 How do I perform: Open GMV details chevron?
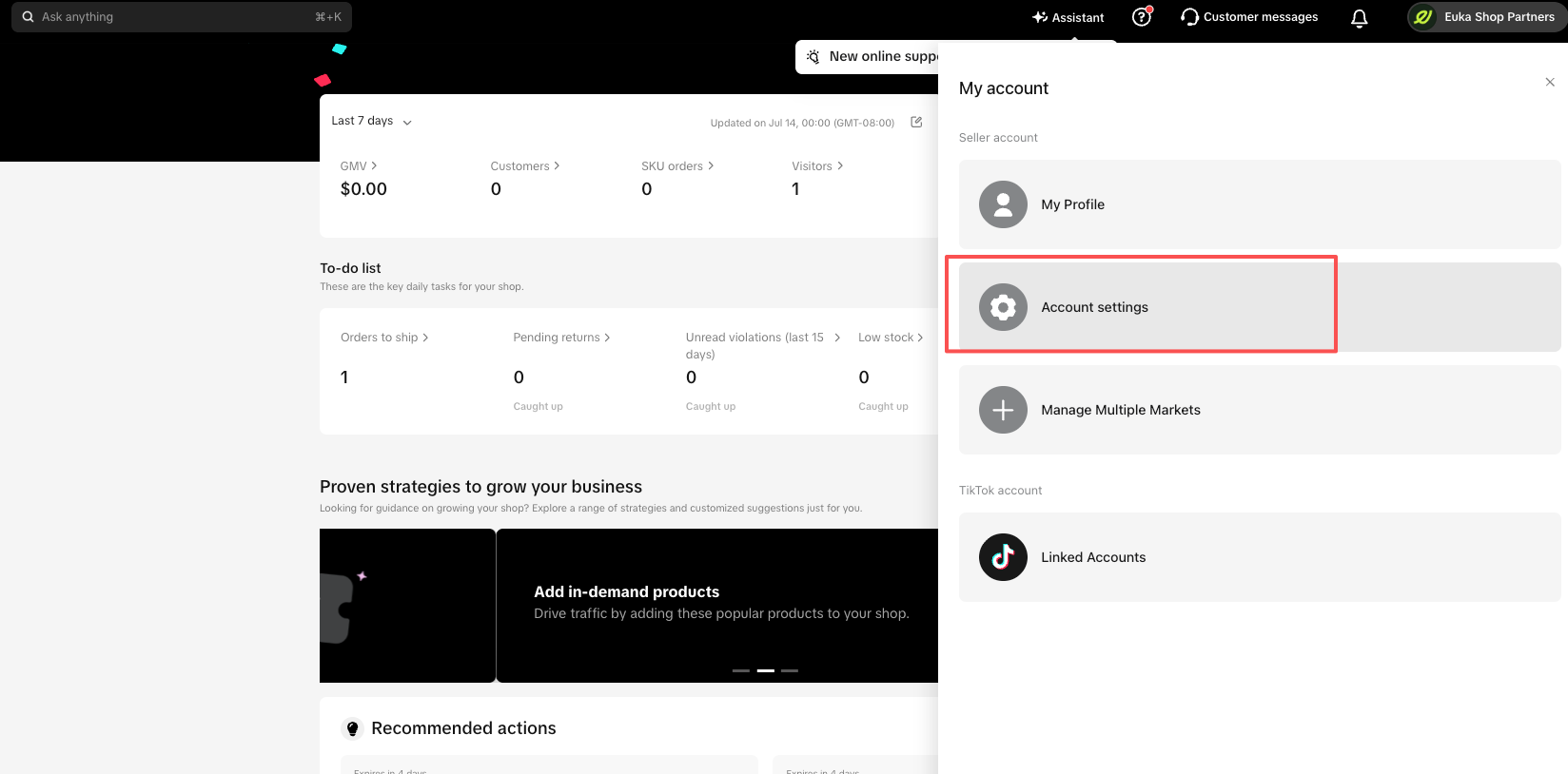[x=374, y=165]
